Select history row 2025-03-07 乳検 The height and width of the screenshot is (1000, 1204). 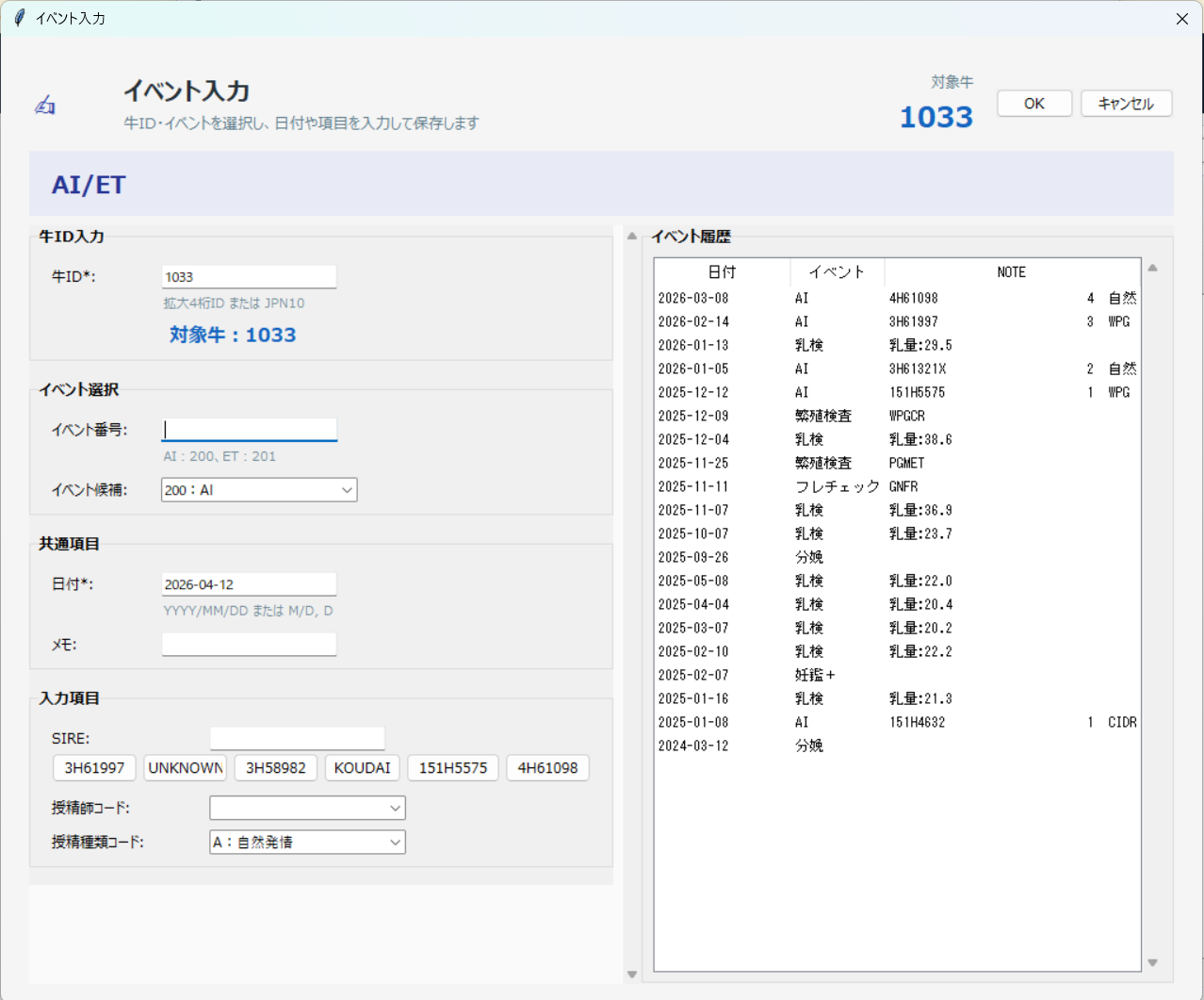click(x=897, y=628)
